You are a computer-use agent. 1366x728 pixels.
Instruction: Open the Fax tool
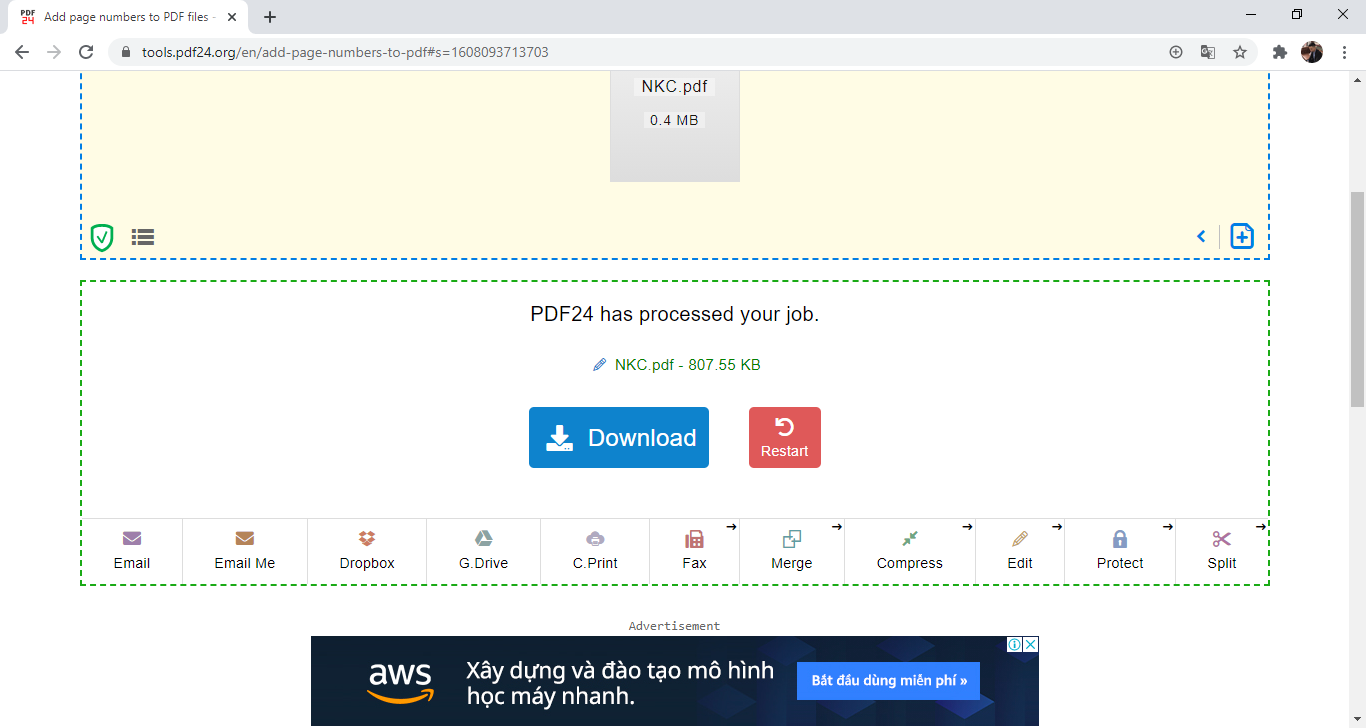click(695, 551)
